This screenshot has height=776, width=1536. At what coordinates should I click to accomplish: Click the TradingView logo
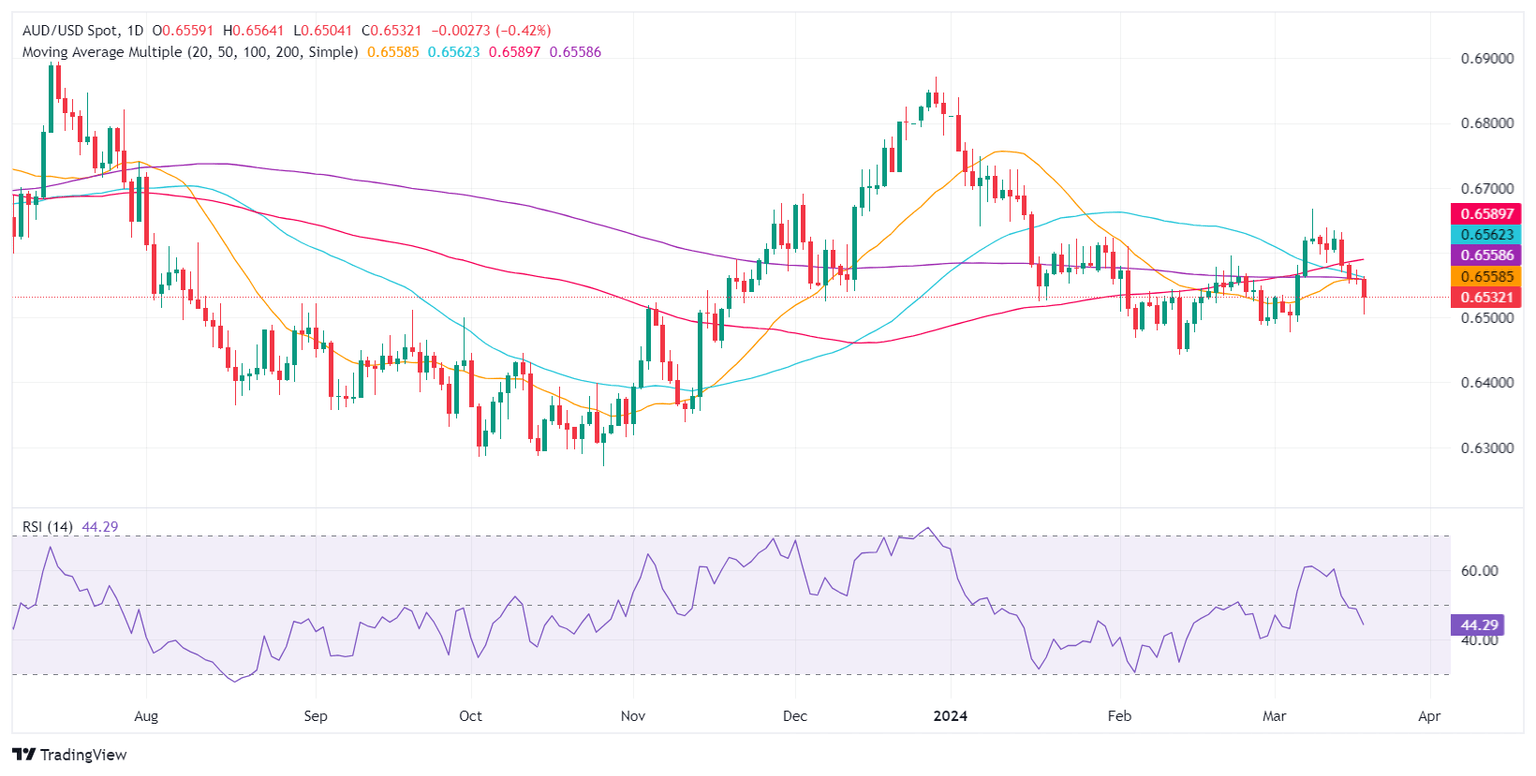(69, 755)
